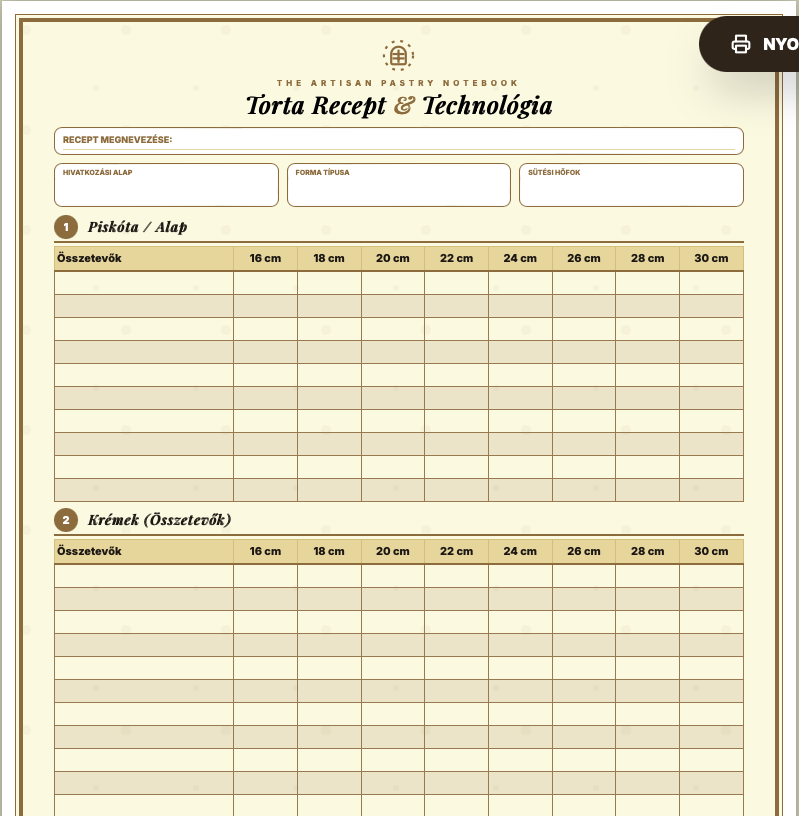Click the section number 1 badge
The image size is (799, 816).
tap(66, 227)
